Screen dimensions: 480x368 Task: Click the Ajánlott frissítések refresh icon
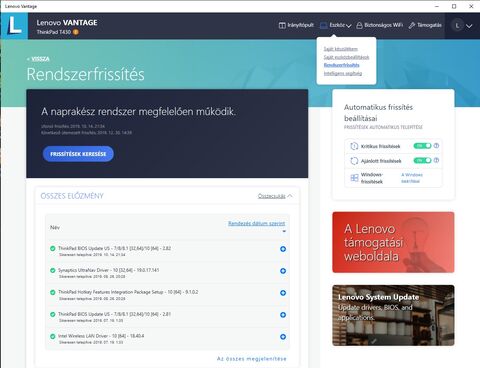click(x=354, y=161)
